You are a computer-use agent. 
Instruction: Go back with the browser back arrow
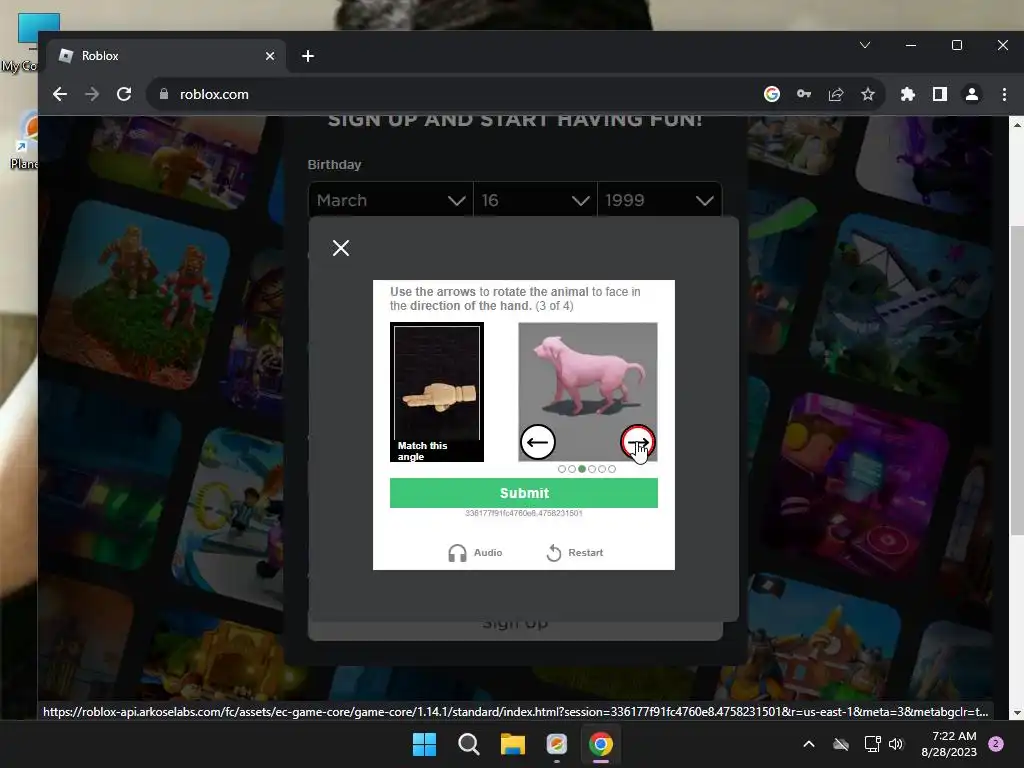[60, 94]
